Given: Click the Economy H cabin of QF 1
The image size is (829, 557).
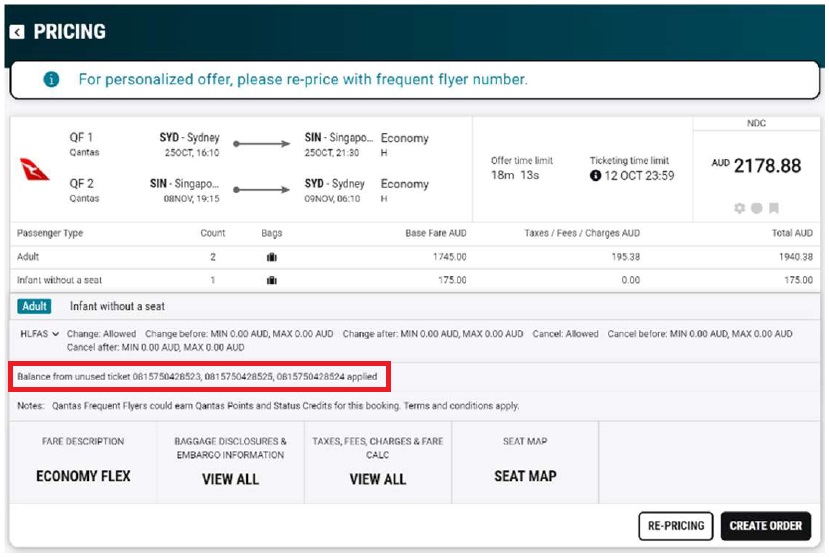Looking at the screenshot, I should coord(404,144).
